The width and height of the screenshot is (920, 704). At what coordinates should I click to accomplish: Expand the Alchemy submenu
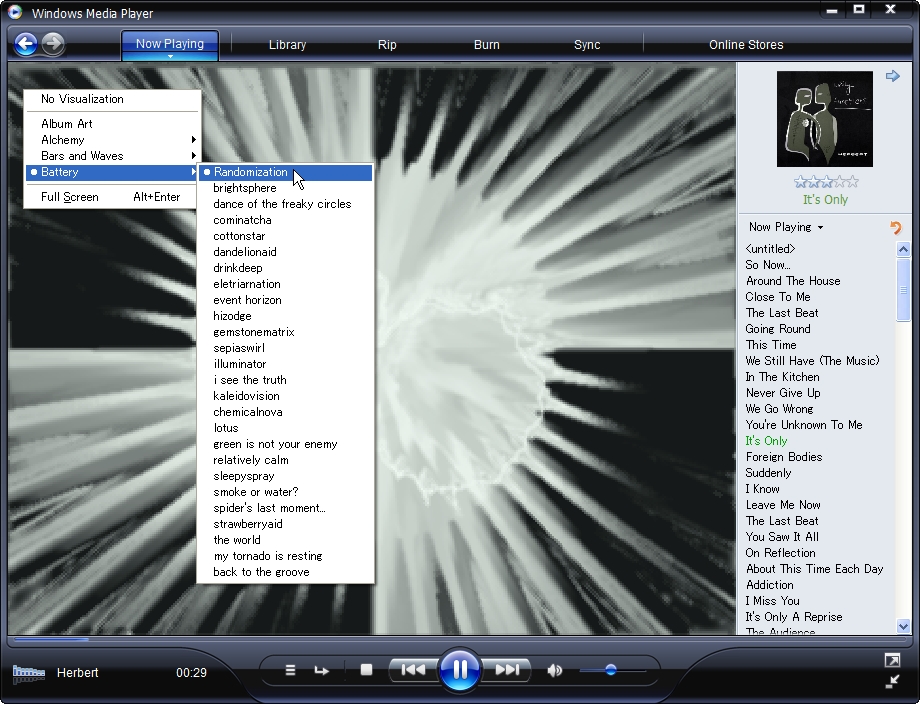[x=111, y=140]
